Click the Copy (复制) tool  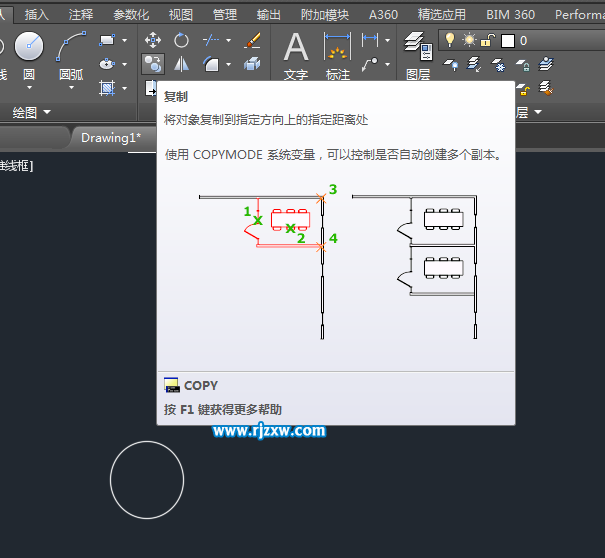(x=153, y=64)
